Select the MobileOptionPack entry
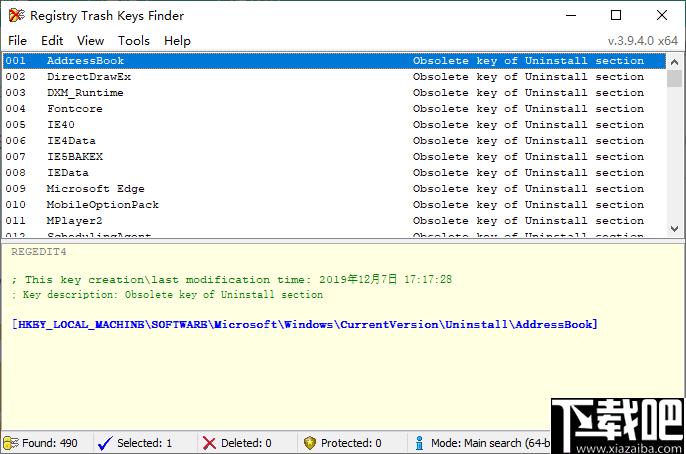Viewport: 686px width, 454px height. (102, 205)
